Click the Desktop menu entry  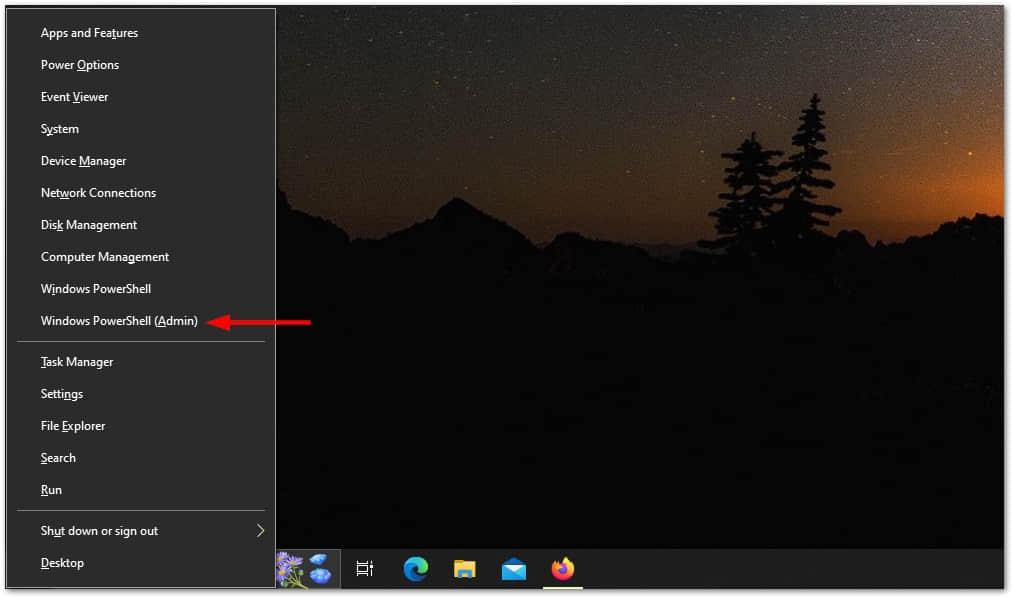[x=62, y=563]
